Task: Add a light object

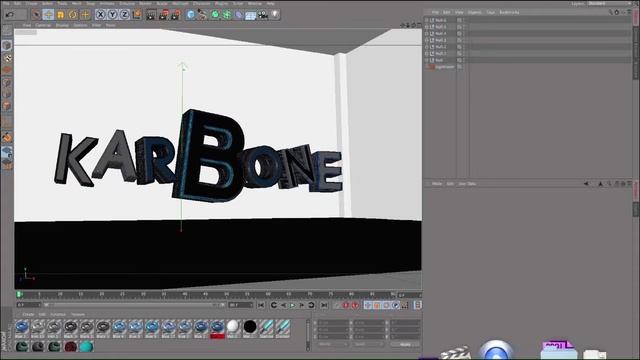Action: click(x=275, y=15)
